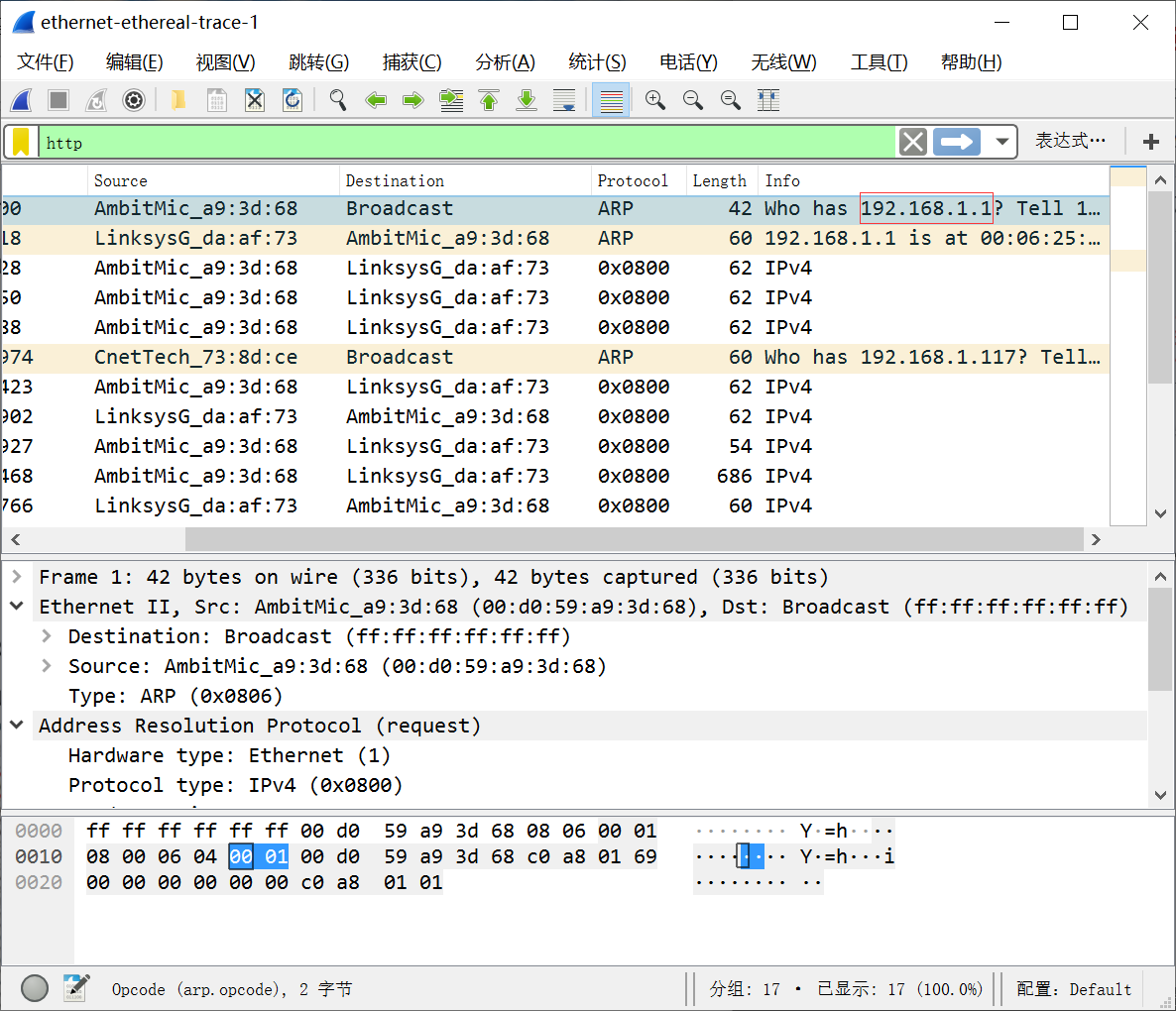Collapse Address Resolution Protocol node
The height and width of the screenshot is (1011, 1176).
click(17, 725)
